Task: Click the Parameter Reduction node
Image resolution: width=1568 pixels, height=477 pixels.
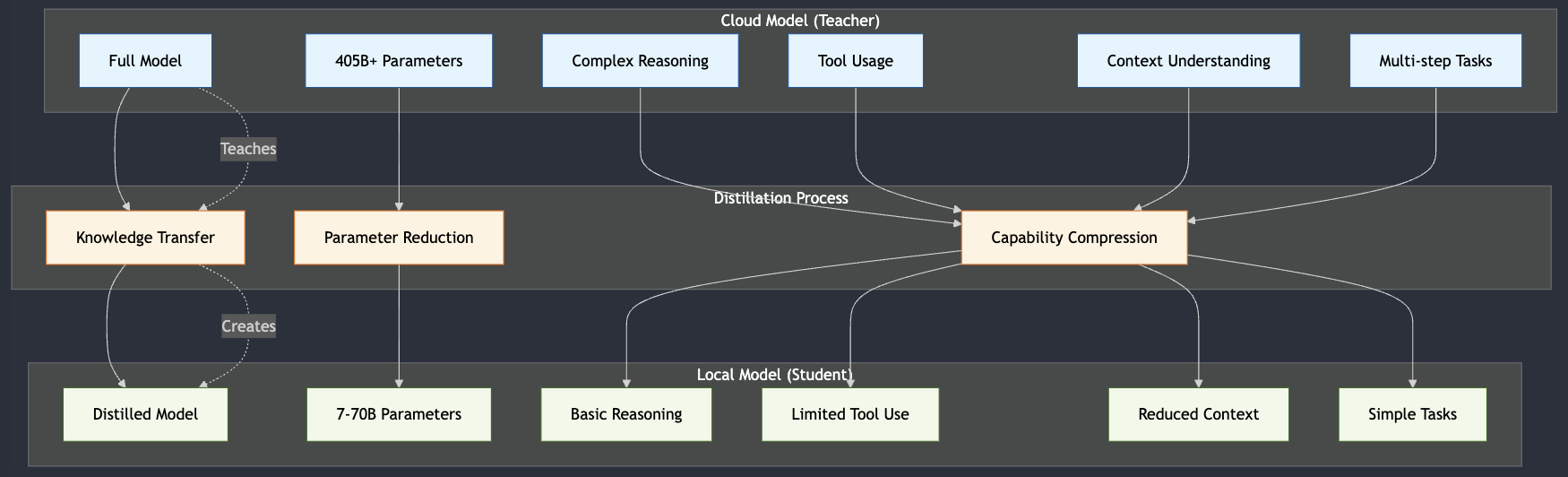Action: point(399,238)
